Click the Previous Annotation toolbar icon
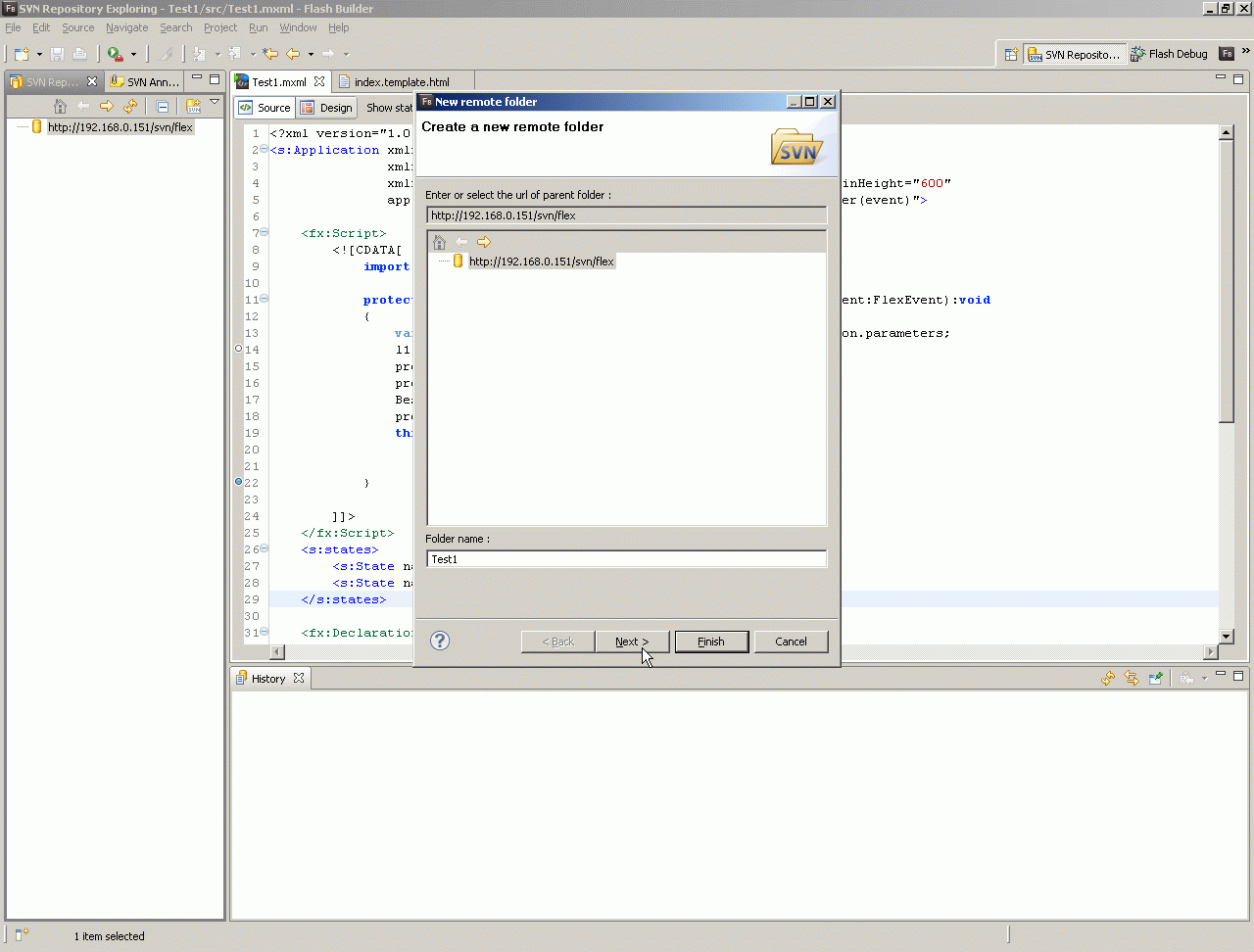Image resolution: width=1254 pixels, height=952 pixels. point(235,54)
